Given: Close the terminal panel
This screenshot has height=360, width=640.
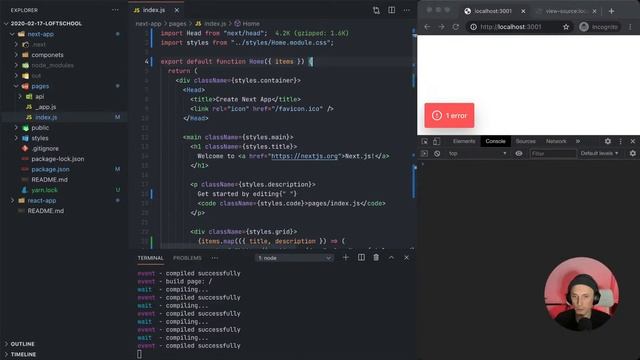Looking at the screenshot, I should click(x=406, y=258).
